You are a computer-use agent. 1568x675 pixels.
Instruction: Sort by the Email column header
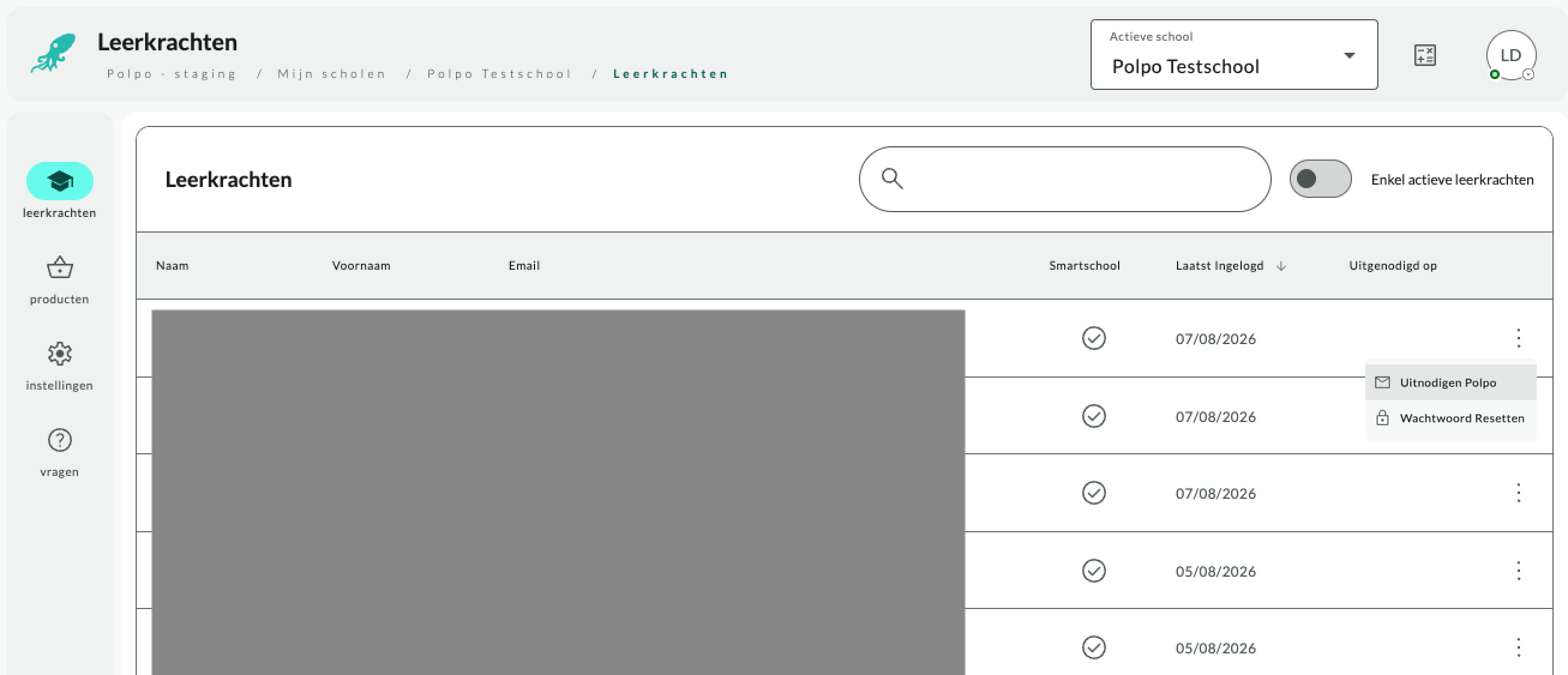pyautogui.click(x=524, y=266)
